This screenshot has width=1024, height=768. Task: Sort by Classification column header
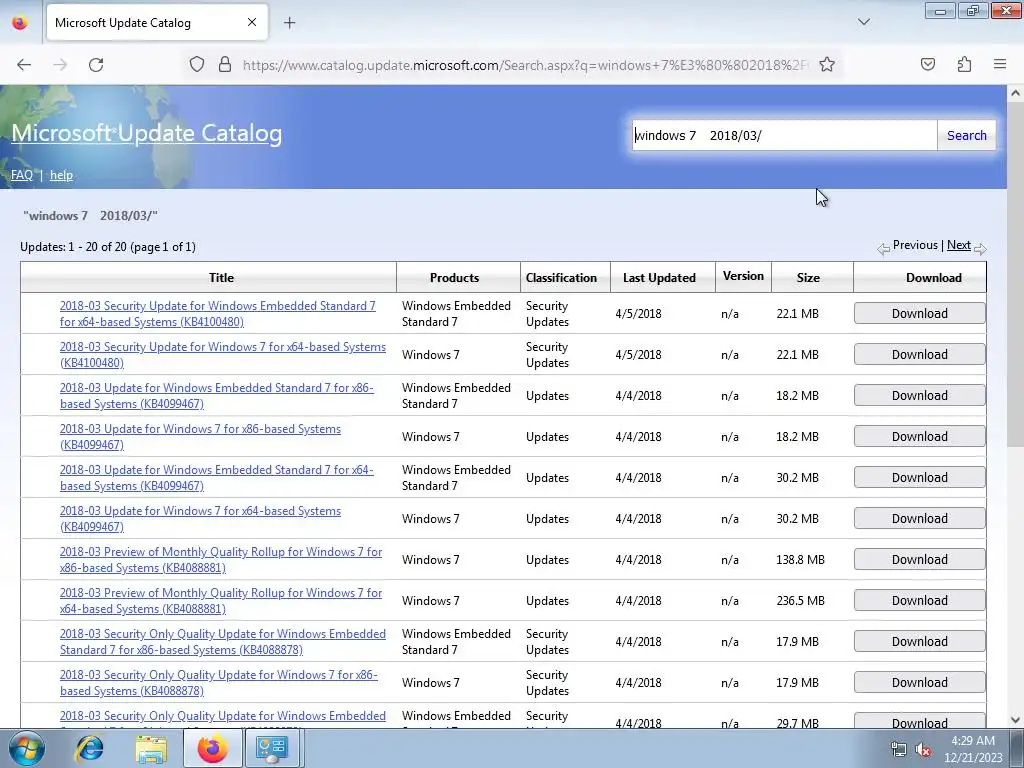click(561, 278)
